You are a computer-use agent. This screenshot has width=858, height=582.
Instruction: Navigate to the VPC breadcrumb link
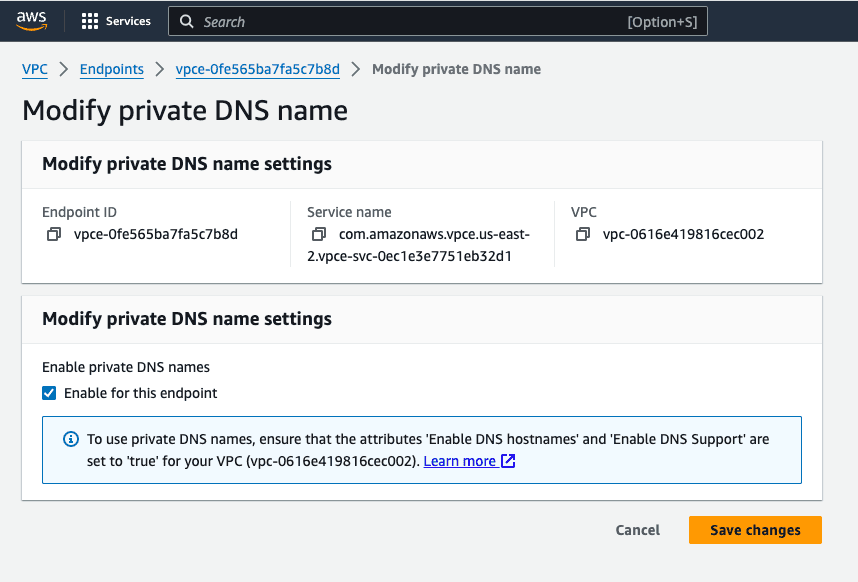(34, 70)
